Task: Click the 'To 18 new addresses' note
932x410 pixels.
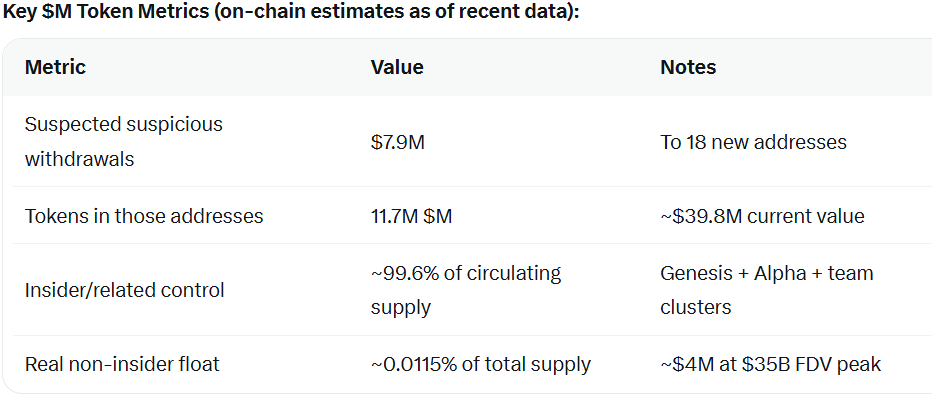Action: coord(753,142)
